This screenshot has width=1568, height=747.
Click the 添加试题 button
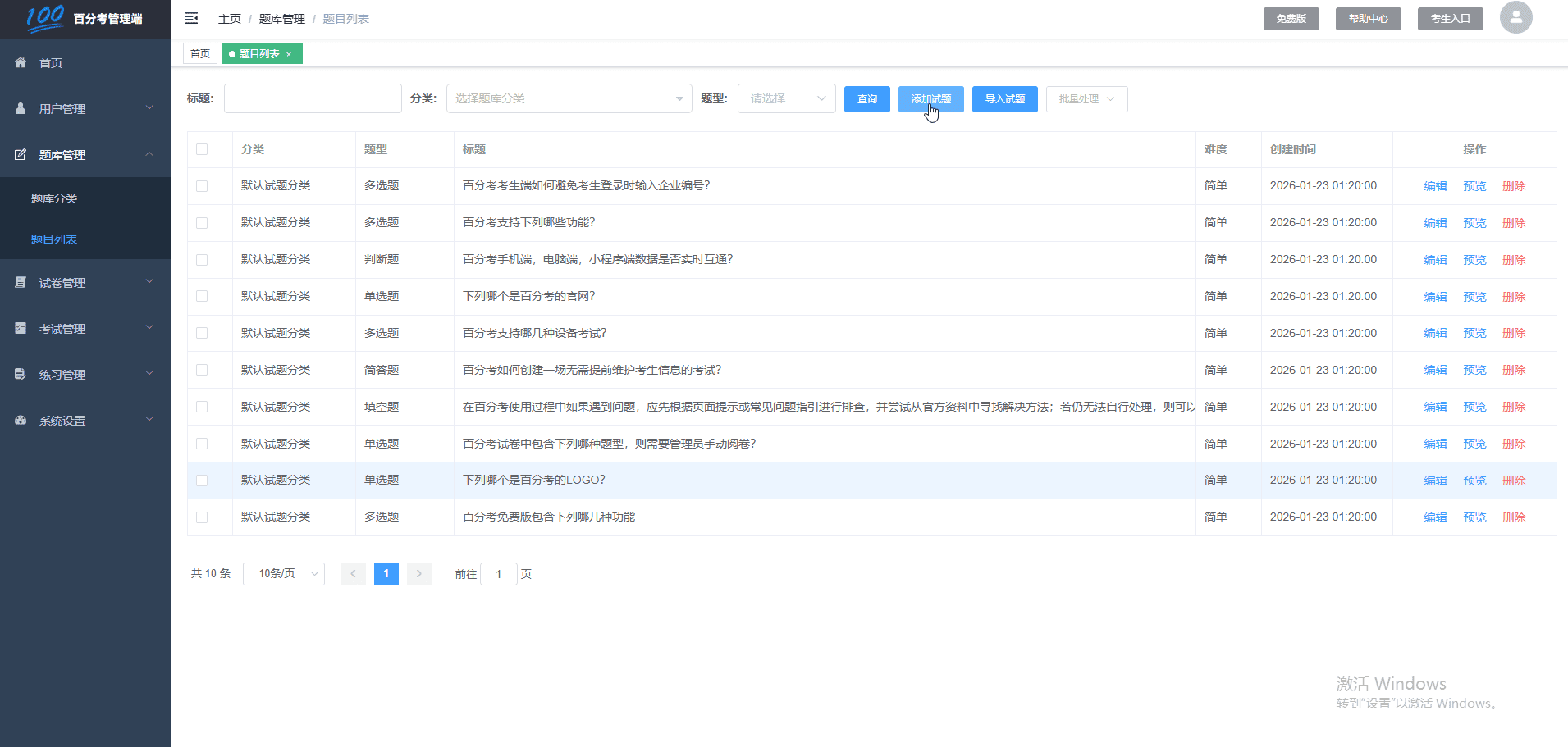[x=930, y=98]
